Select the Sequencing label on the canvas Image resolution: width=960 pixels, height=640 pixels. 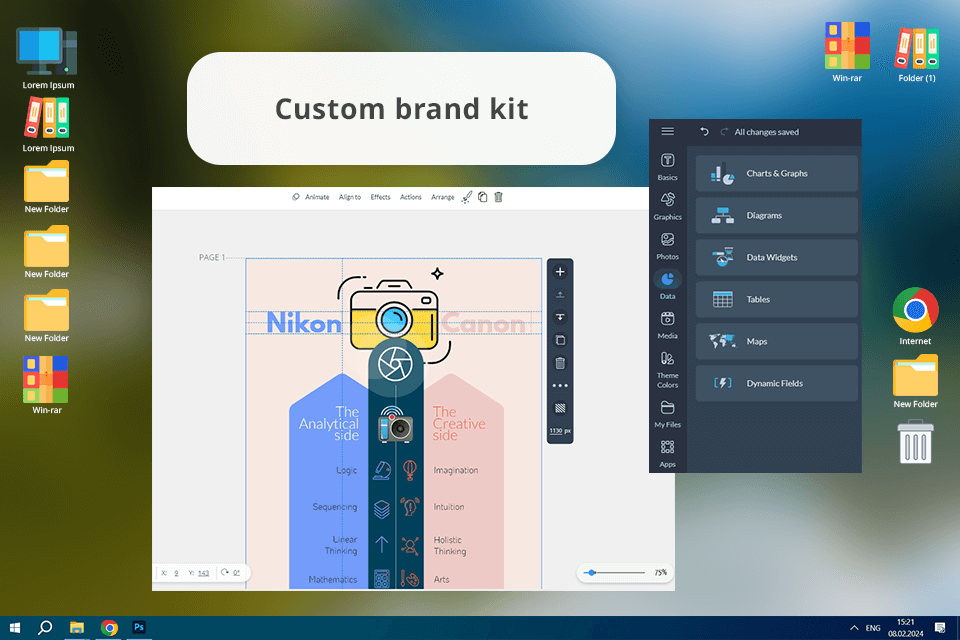point(334,506)
